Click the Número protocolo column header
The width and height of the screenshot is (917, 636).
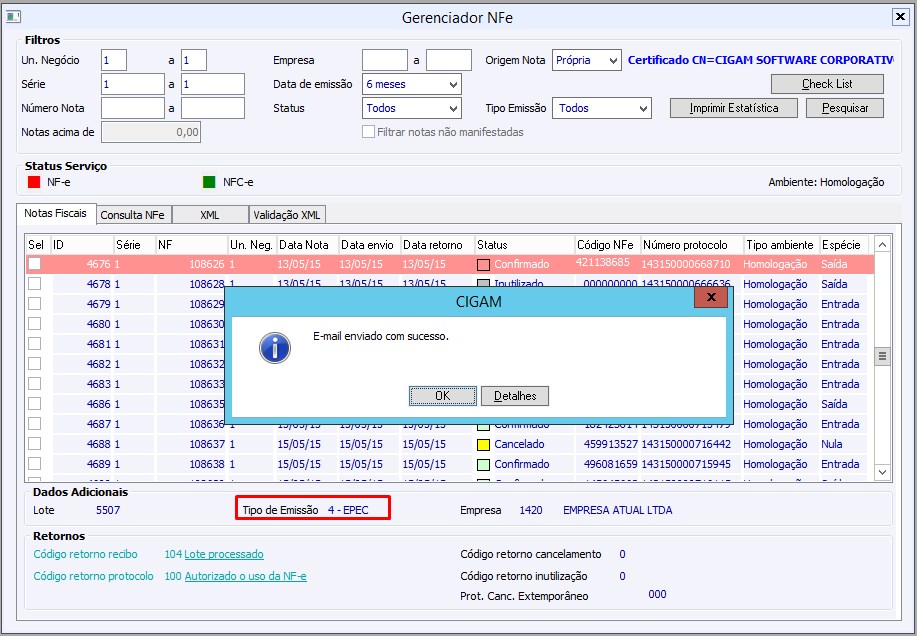pos(692,245)
